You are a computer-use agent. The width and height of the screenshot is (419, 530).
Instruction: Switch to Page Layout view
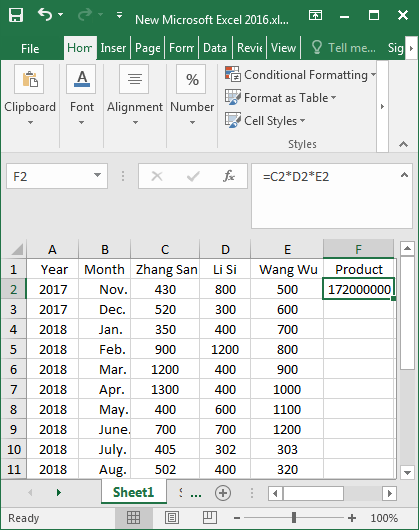[172, 518]
